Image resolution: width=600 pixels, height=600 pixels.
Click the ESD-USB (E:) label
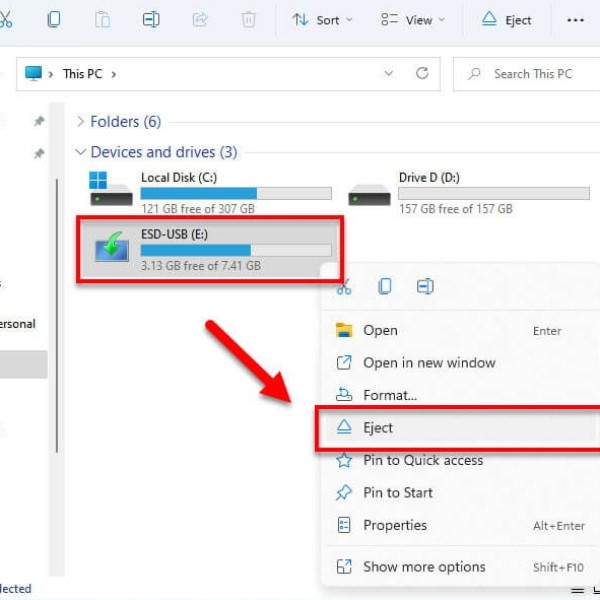(174, 234)
